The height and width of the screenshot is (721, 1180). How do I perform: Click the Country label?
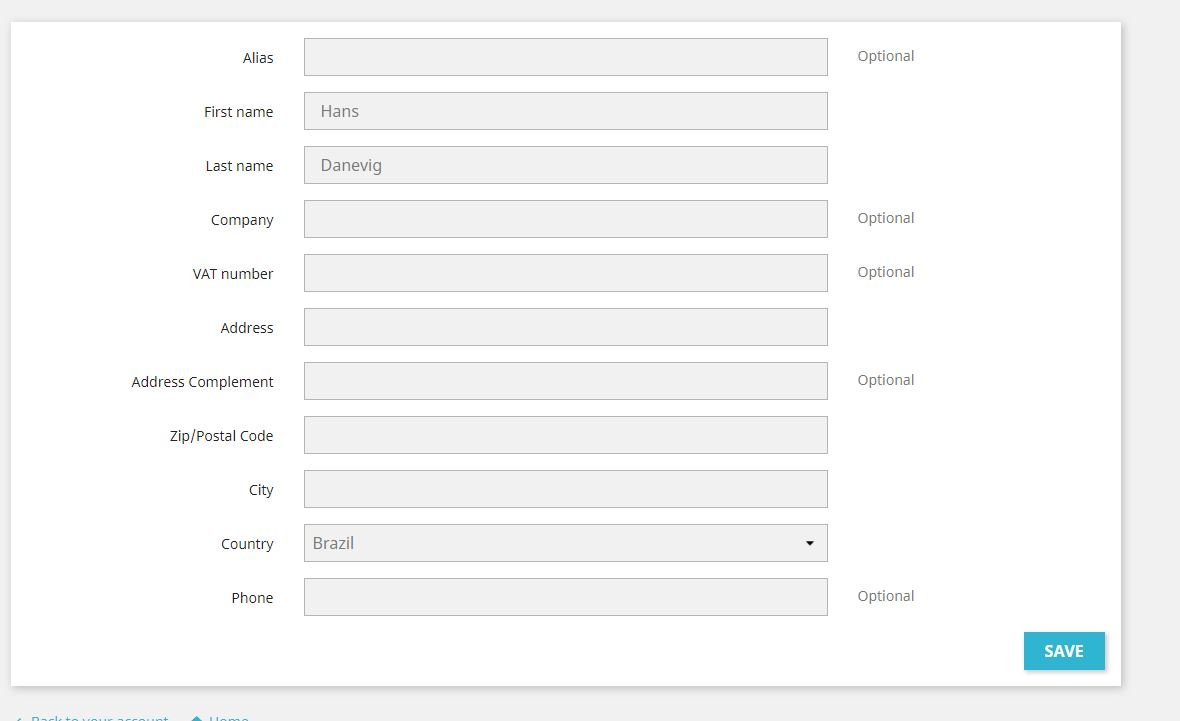(247, 544)
